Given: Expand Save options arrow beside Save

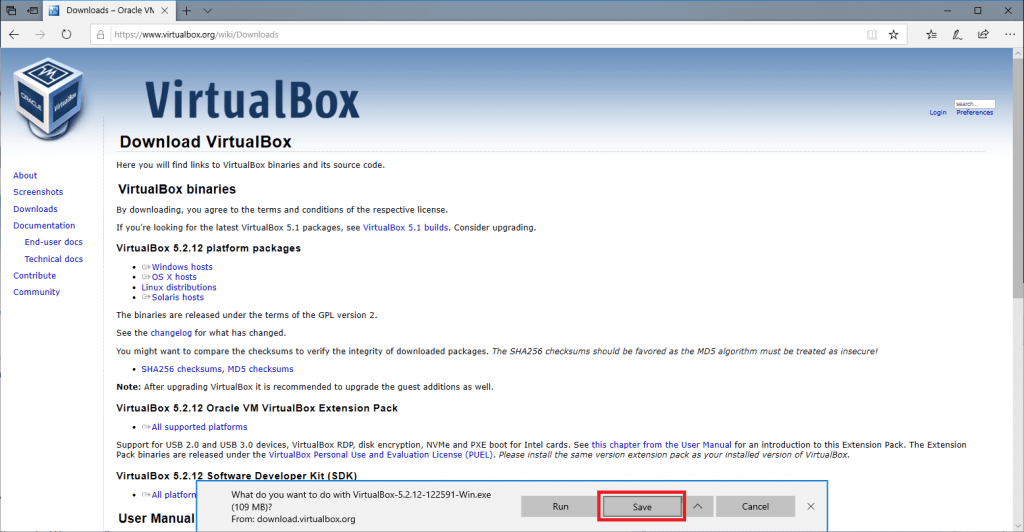Looking at the screenshot, I should click(697, 507).
